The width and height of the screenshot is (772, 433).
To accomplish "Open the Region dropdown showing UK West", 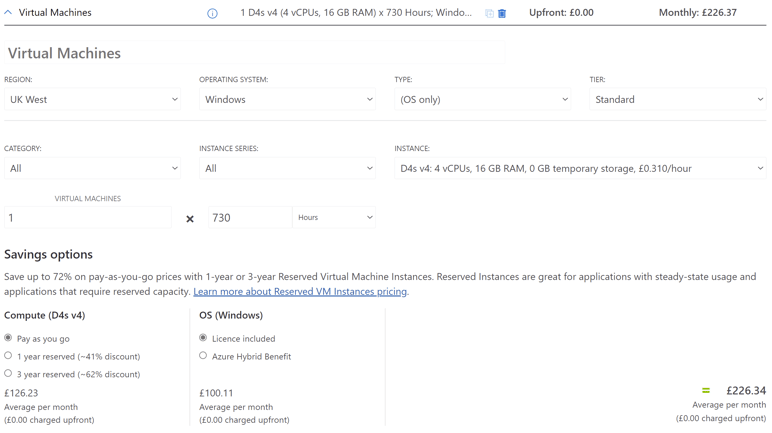I will 93,100.
